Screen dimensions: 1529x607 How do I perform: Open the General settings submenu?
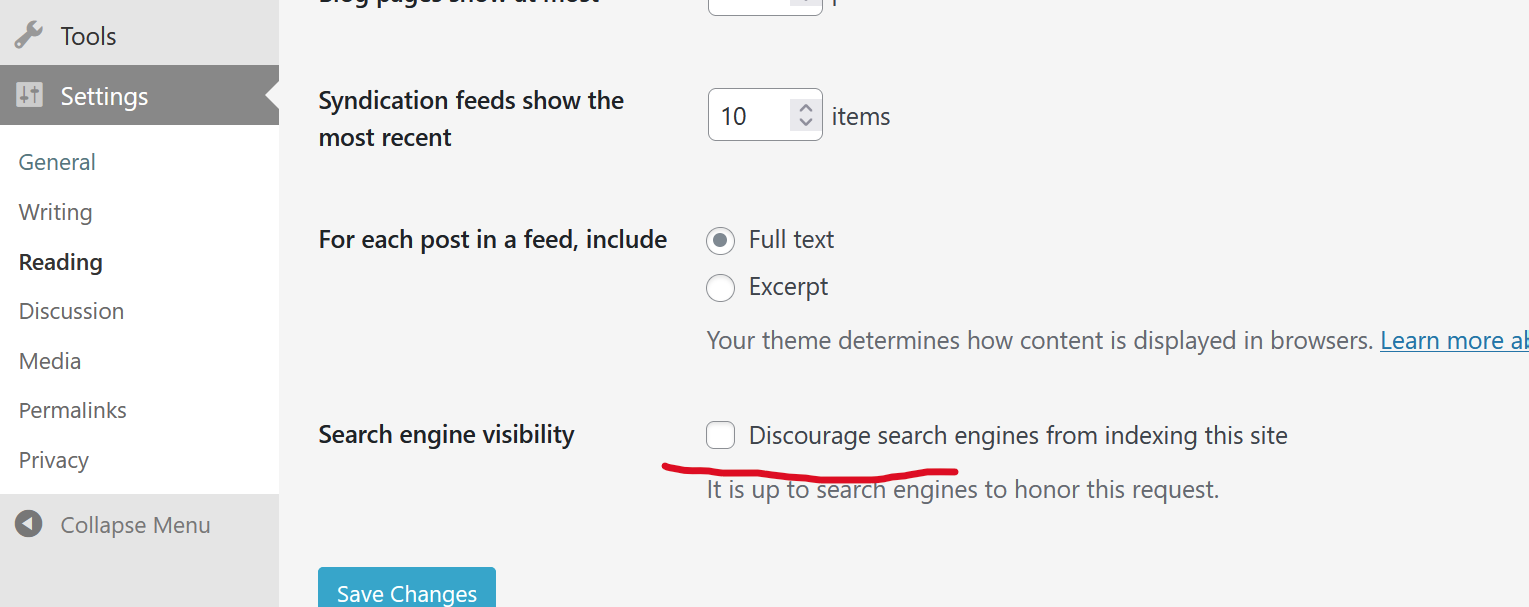pyautogui.click(x=57, y=162)
